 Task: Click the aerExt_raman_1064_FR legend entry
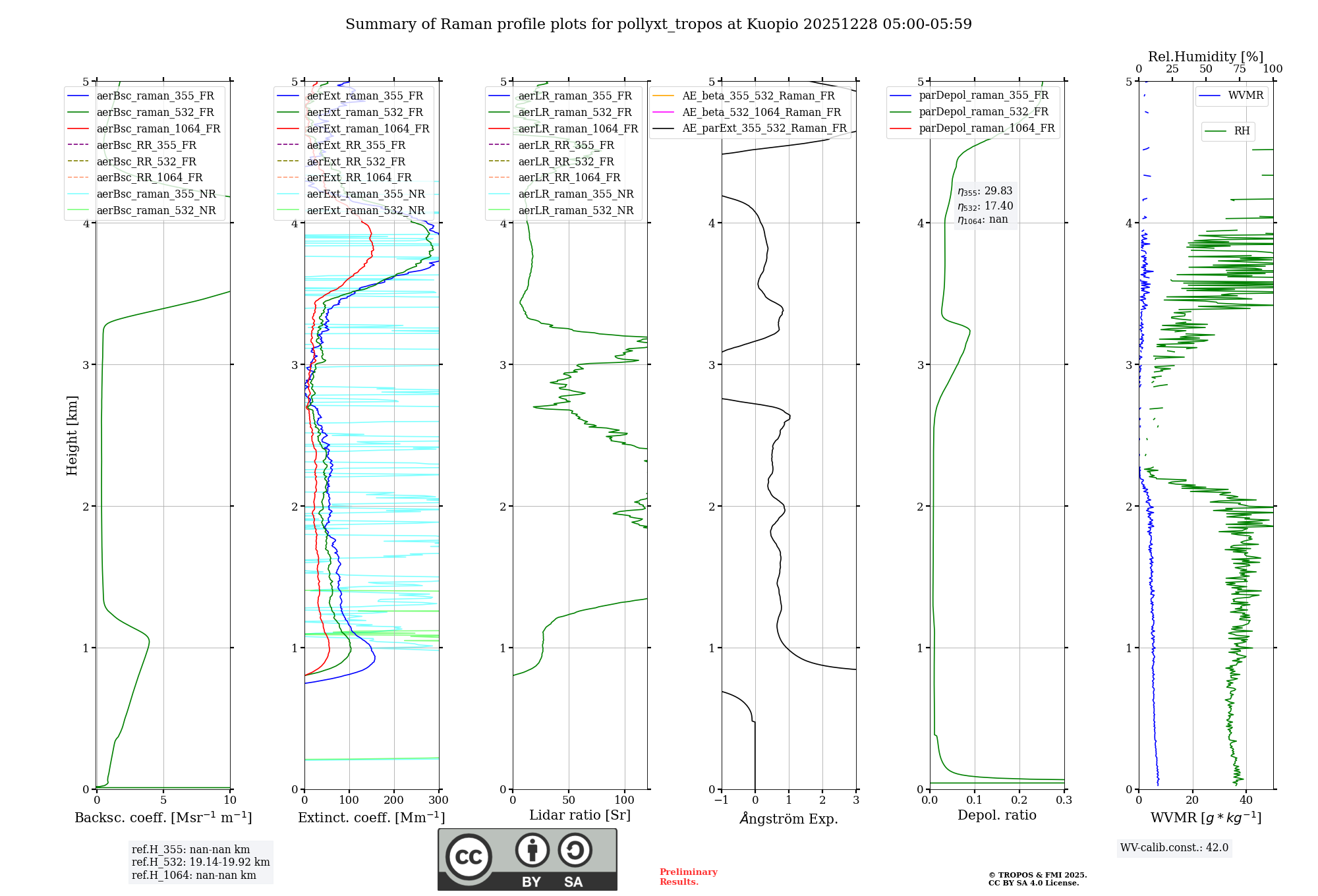tap(368, 129)
